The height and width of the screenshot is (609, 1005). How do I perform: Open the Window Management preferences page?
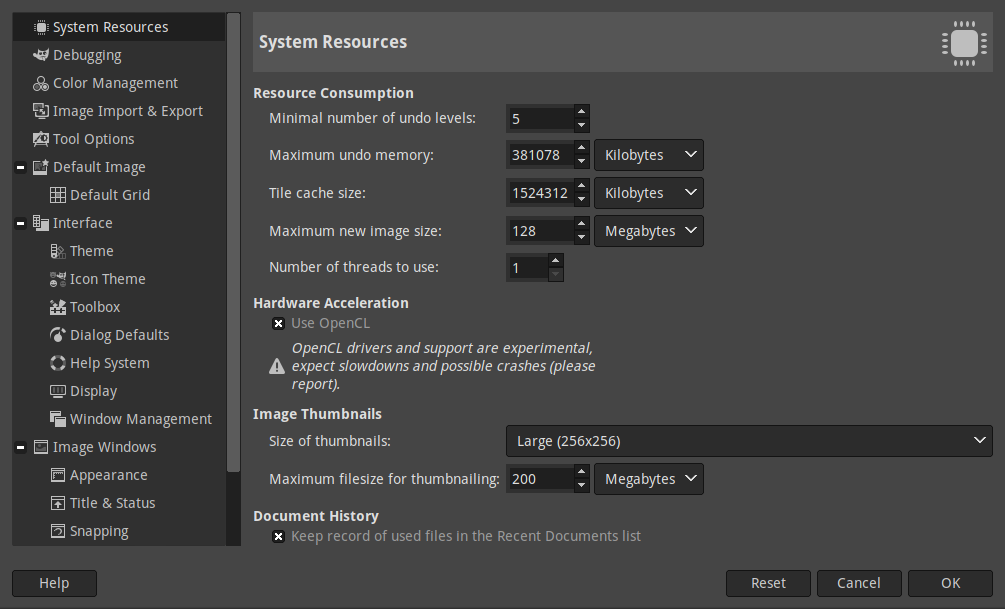point(119,419)
